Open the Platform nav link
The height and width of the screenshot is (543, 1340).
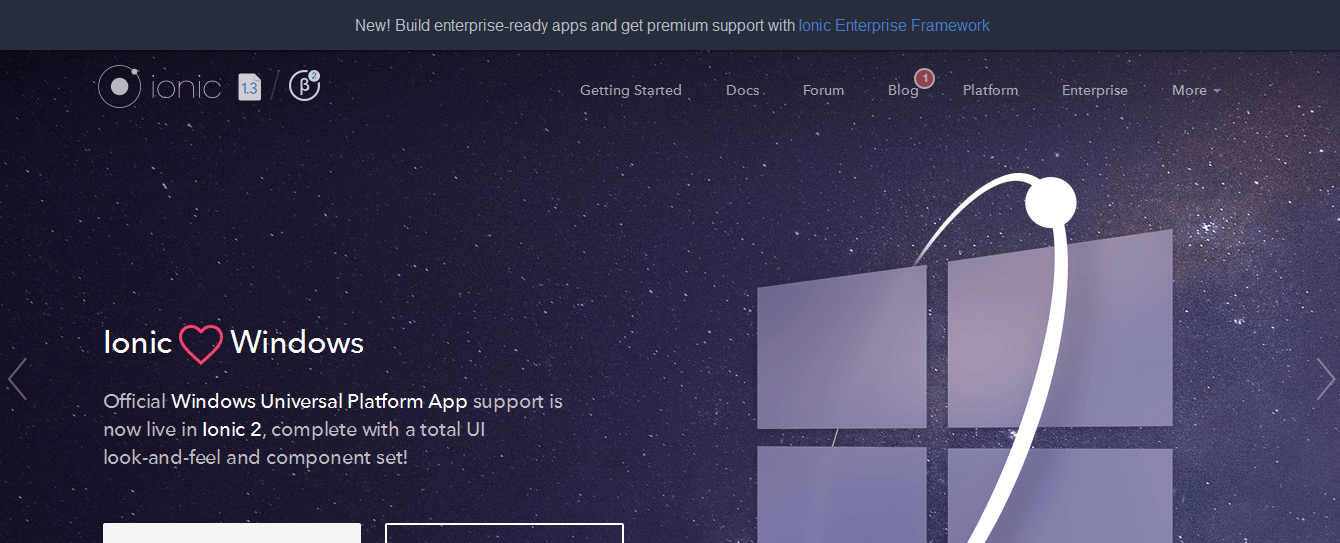point(991,90)
